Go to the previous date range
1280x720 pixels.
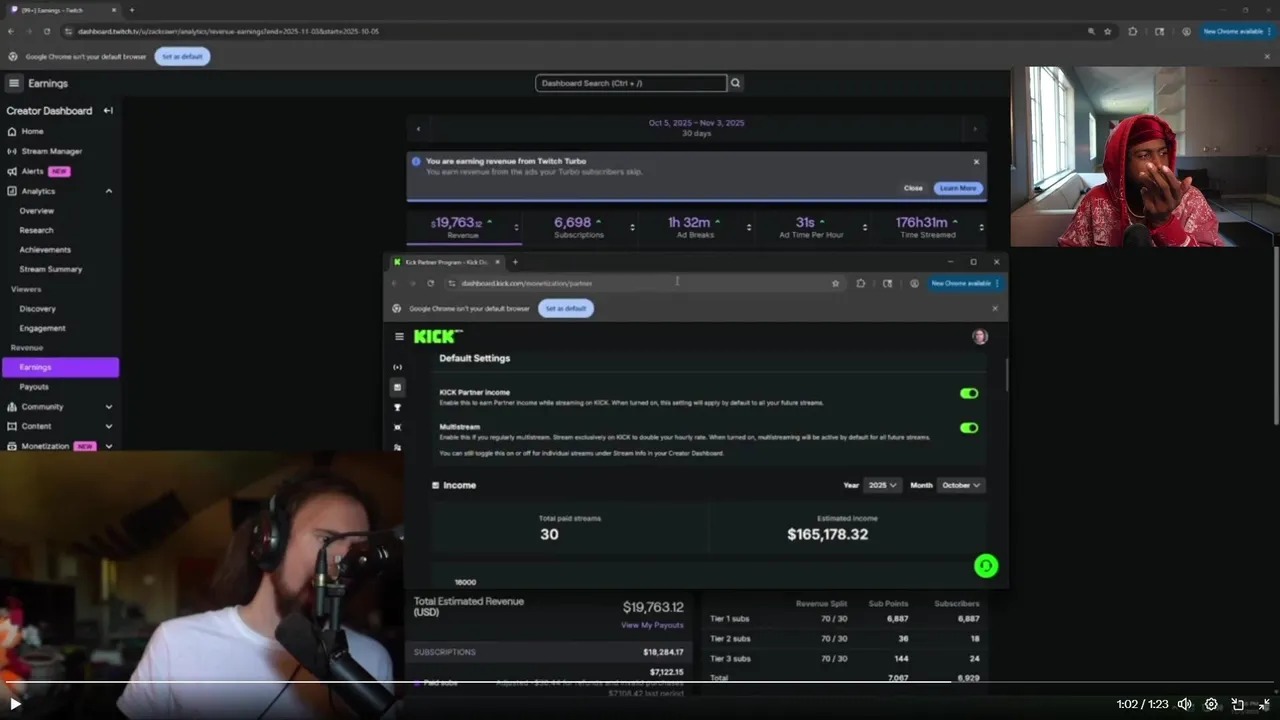click(418, 128)
